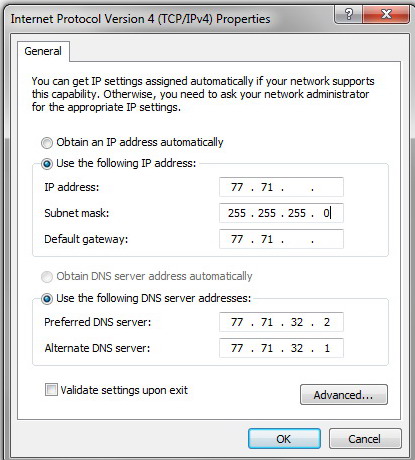Click the IP address input field
Screen dimensions: 415x460
(x=281, y=187)
